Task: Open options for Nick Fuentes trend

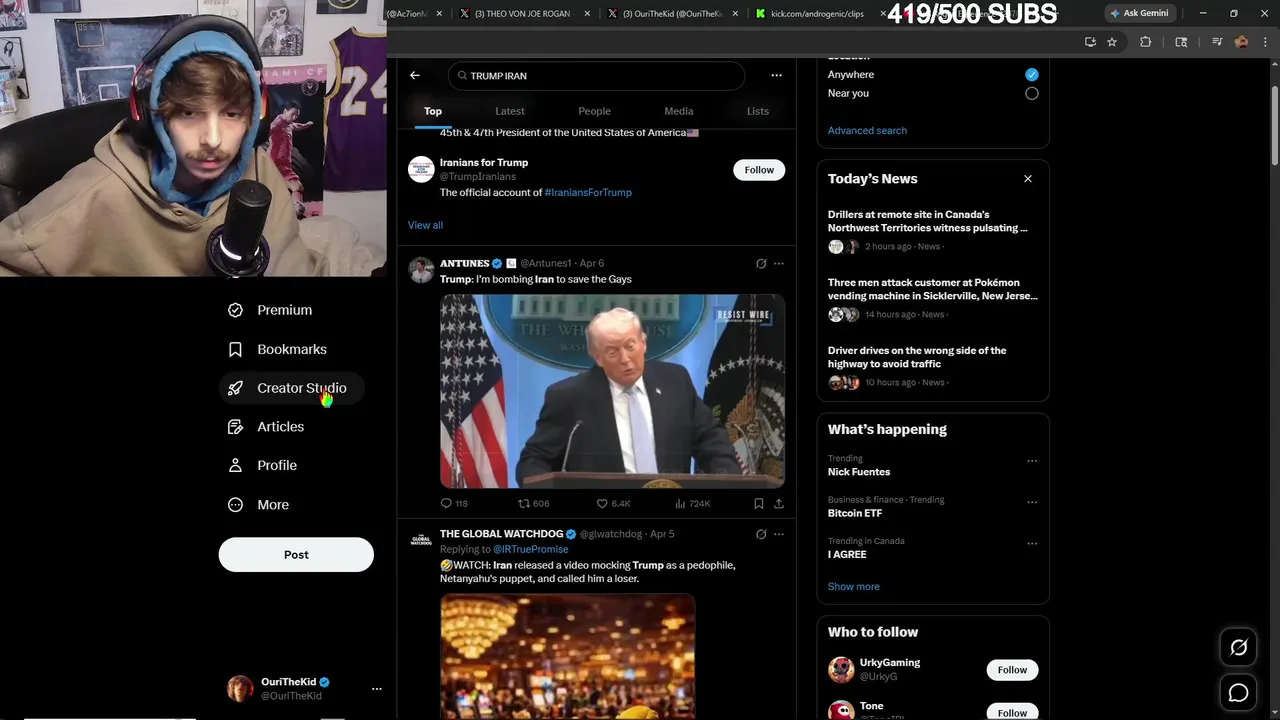Action: [1032, 461]
